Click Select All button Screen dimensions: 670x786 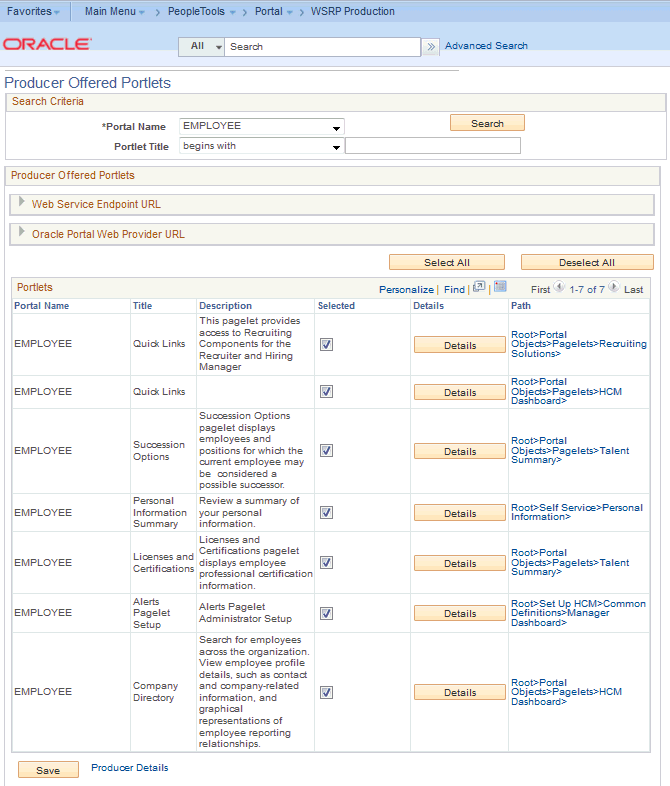[446, 263]
